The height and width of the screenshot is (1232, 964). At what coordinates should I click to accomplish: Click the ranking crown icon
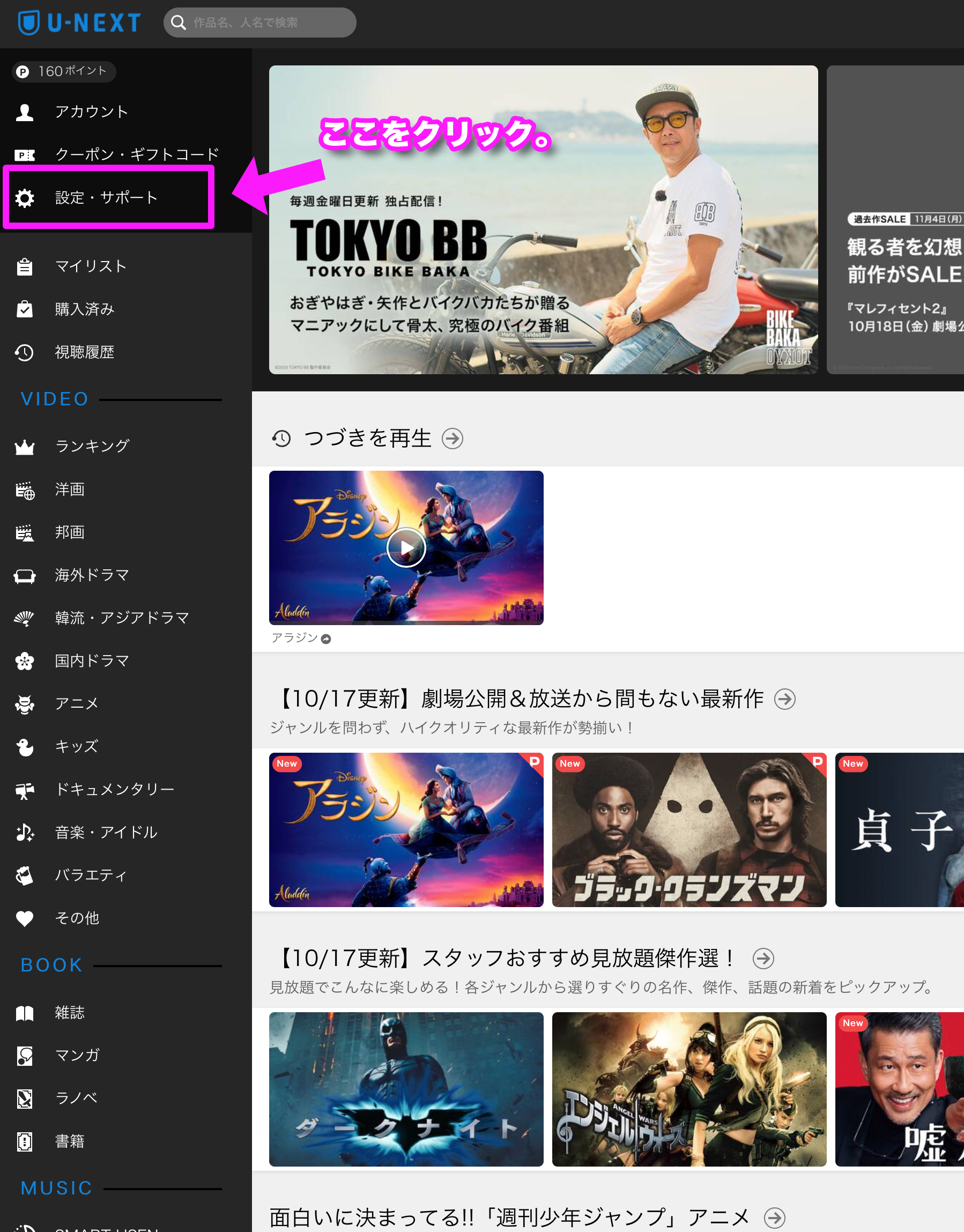(24, 447)
